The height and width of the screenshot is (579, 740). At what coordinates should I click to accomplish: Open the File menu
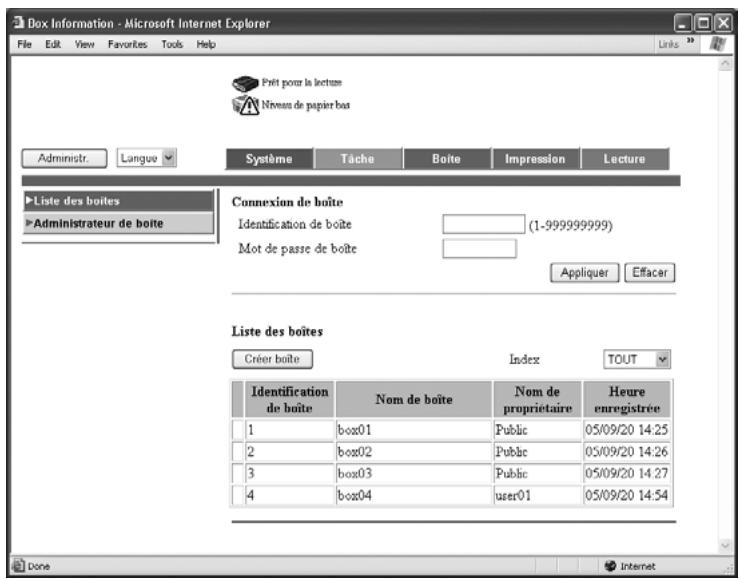click(x=25, y=44)
